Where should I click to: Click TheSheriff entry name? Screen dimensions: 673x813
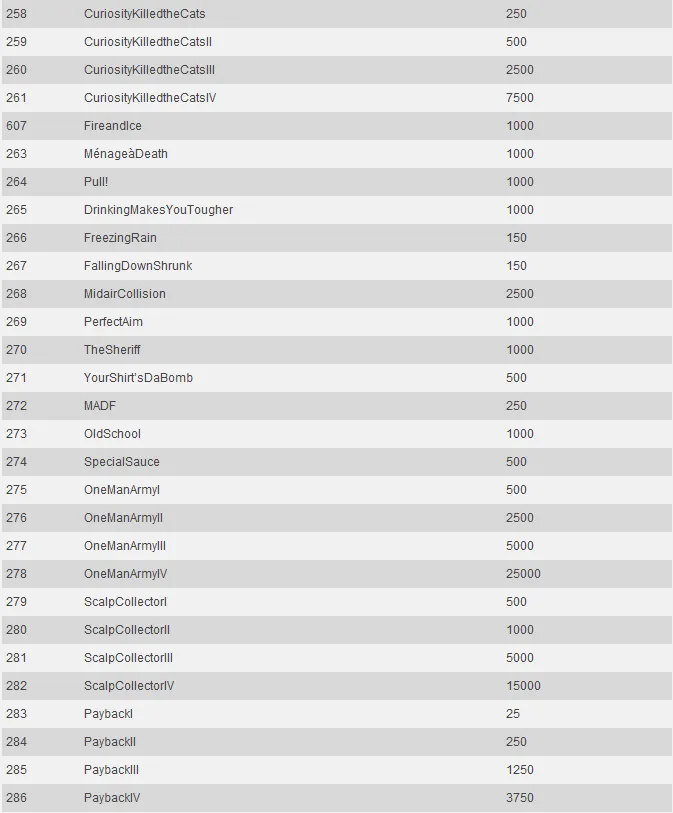click(112, 350)
